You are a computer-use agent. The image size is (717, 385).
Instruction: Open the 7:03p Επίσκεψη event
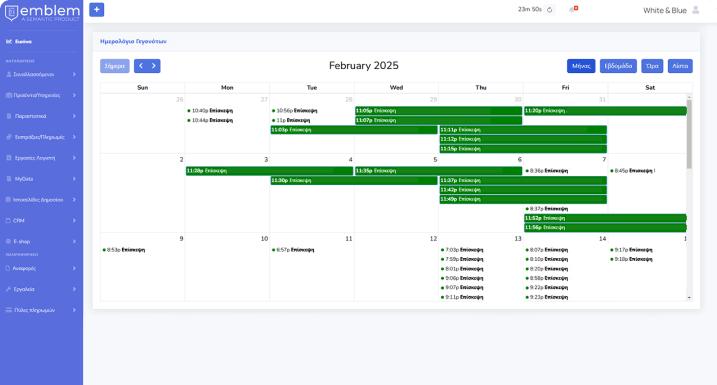tap(462, 250)
